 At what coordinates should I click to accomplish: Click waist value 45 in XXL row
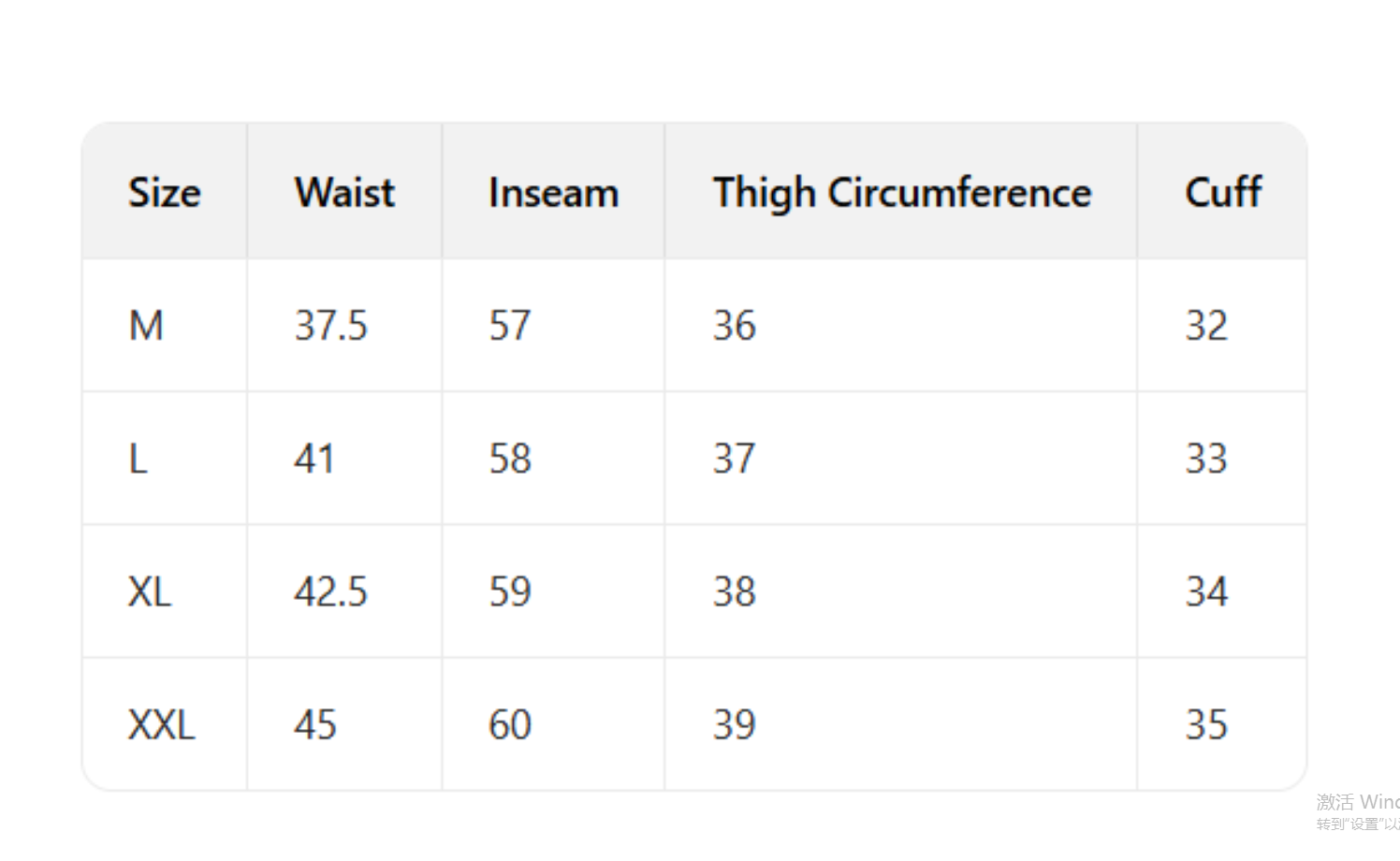click(314, 724)
